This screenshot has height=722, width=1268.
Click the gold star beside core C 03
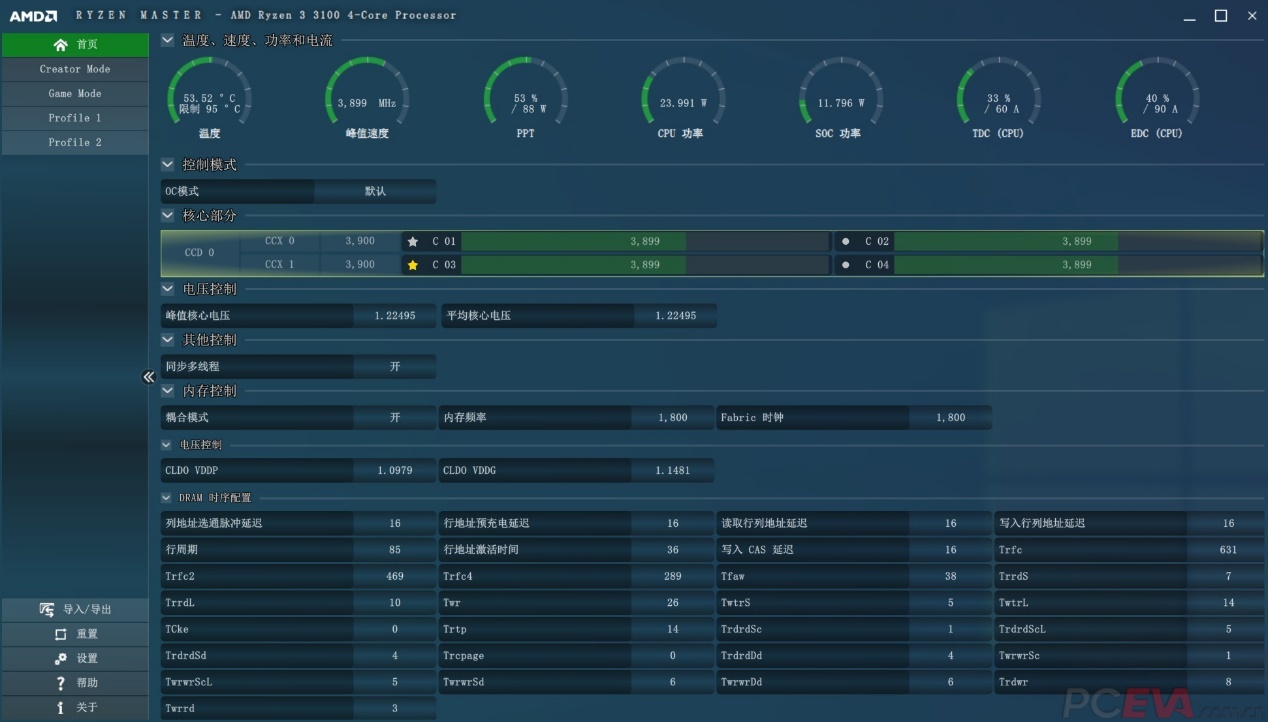413,265
